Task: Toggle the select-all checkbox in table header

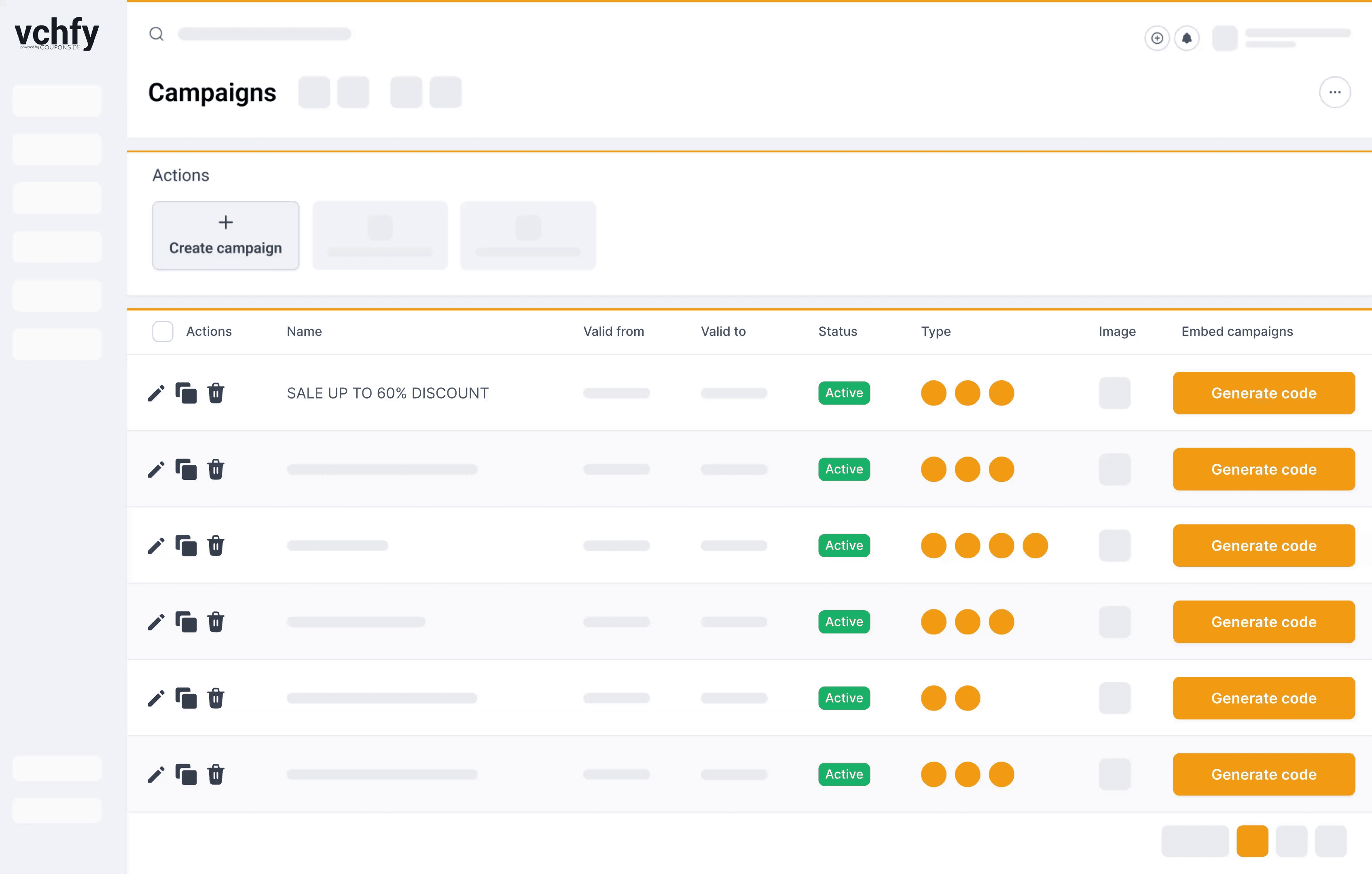Action: (x=162, y=331)
